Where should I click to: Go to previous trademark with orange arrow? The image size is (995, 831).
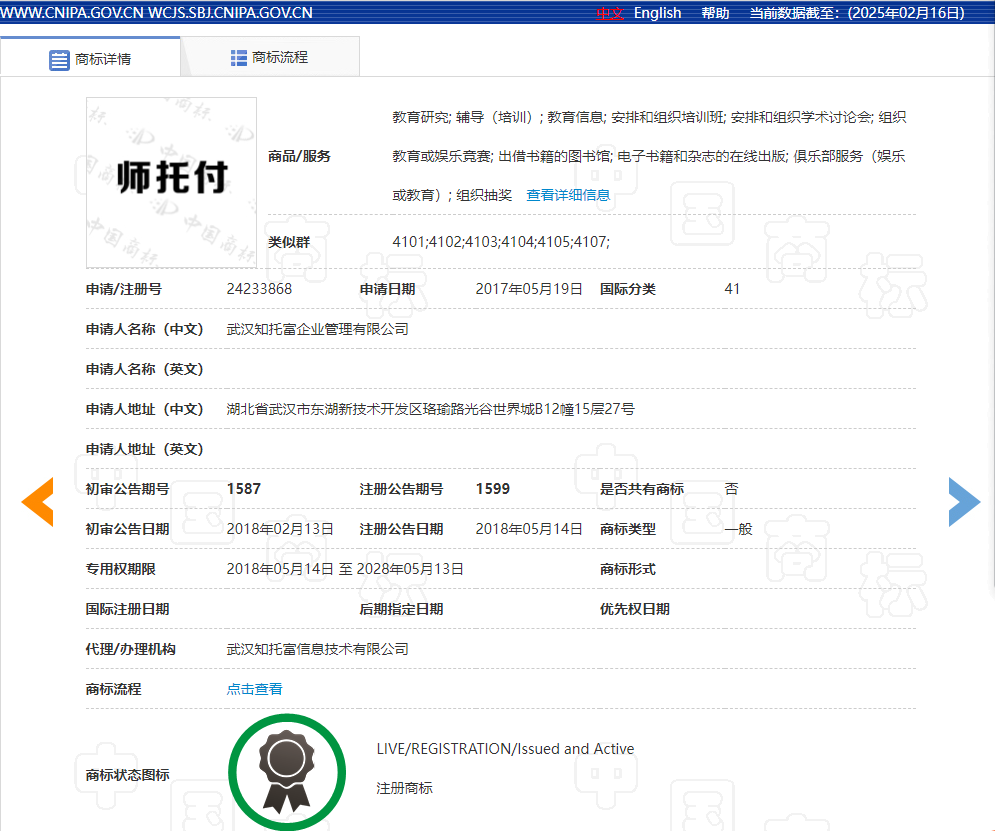pos(37,502)
